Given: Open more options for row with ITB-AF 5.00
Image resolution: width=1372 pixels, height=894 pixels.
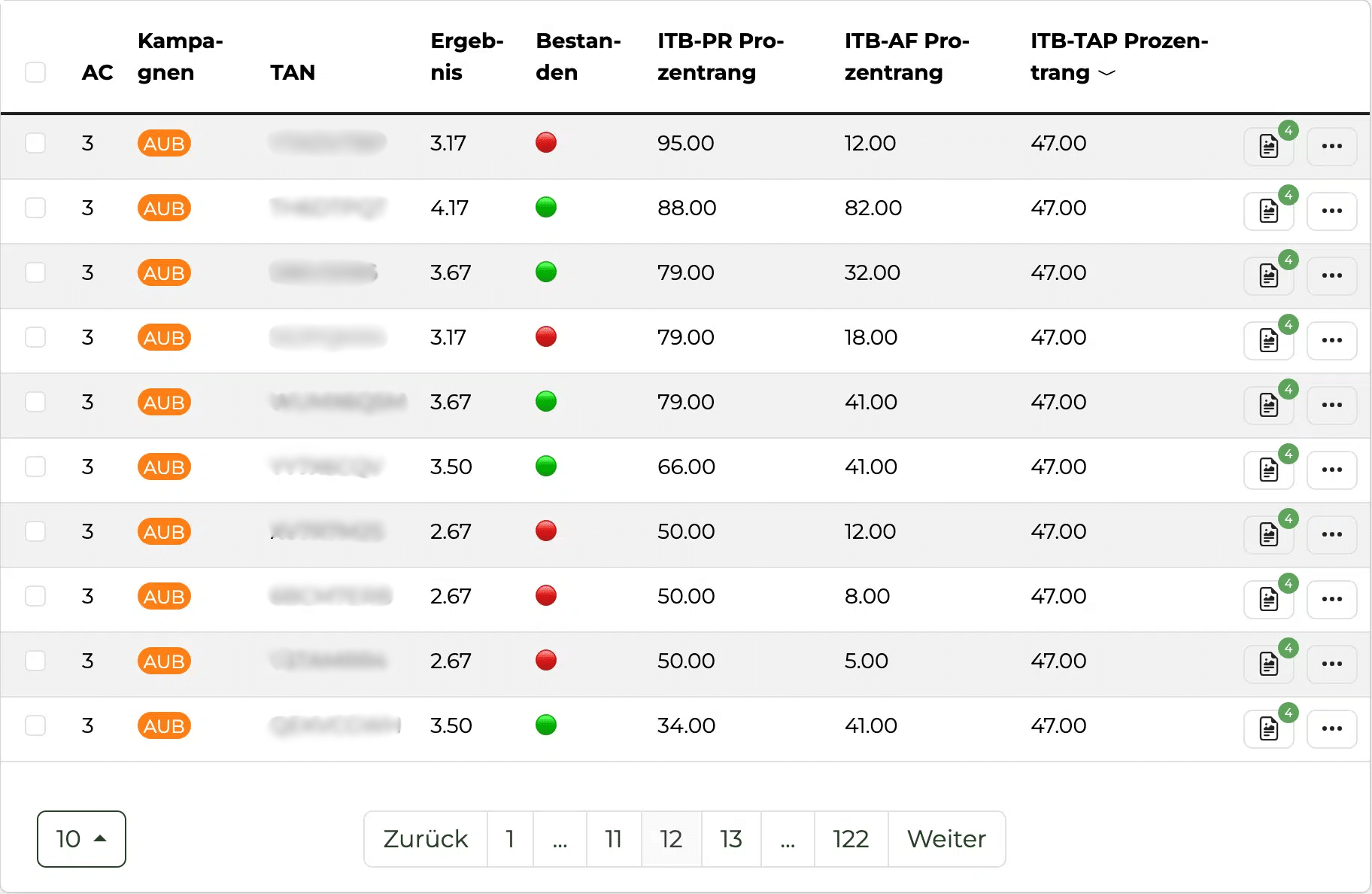Looking at the screenshot, I should 1331,664.
